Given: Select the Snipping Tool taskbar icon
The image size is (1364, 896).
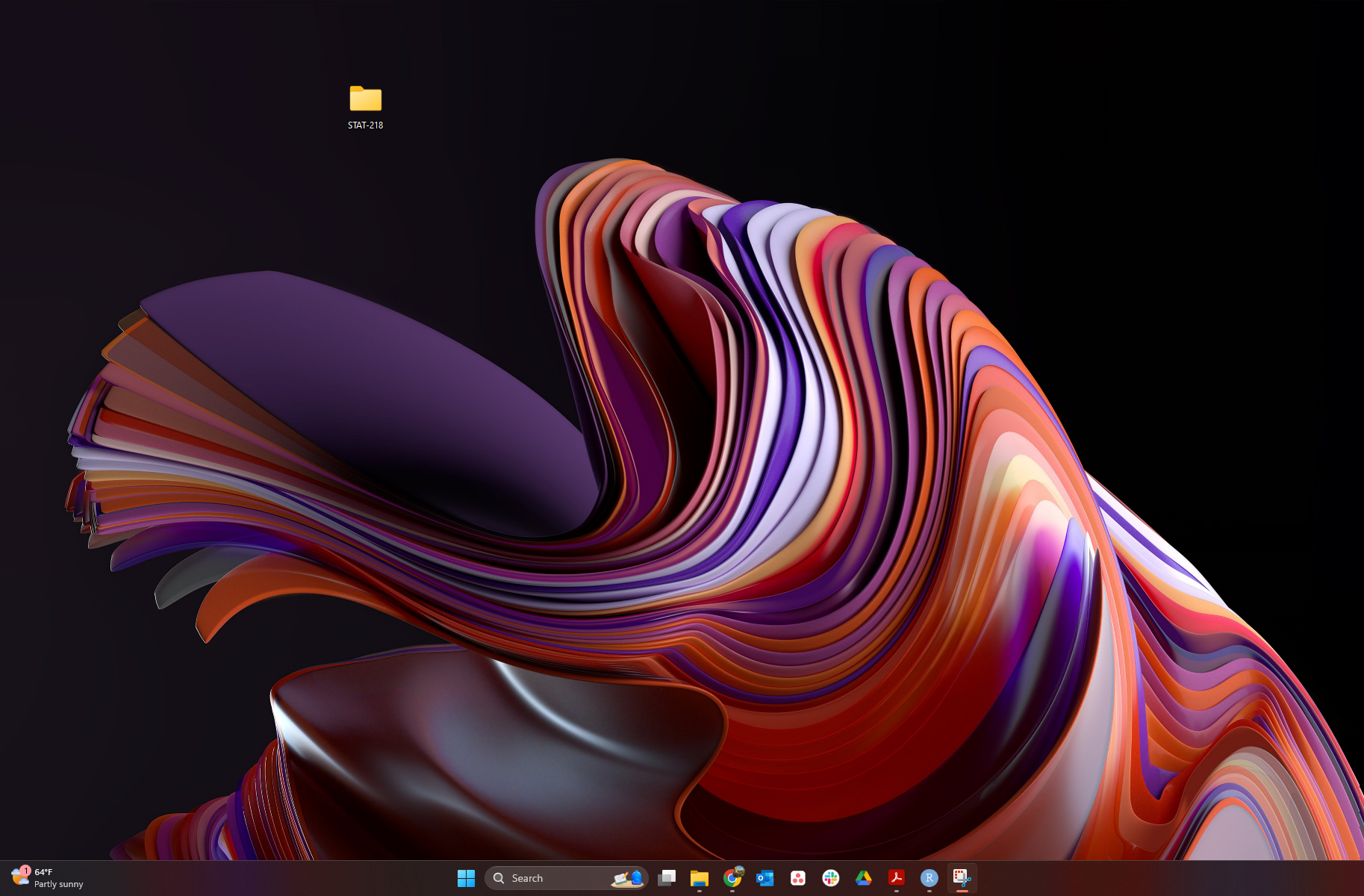Looking at the screenshot, I should (x=962, y=878).
